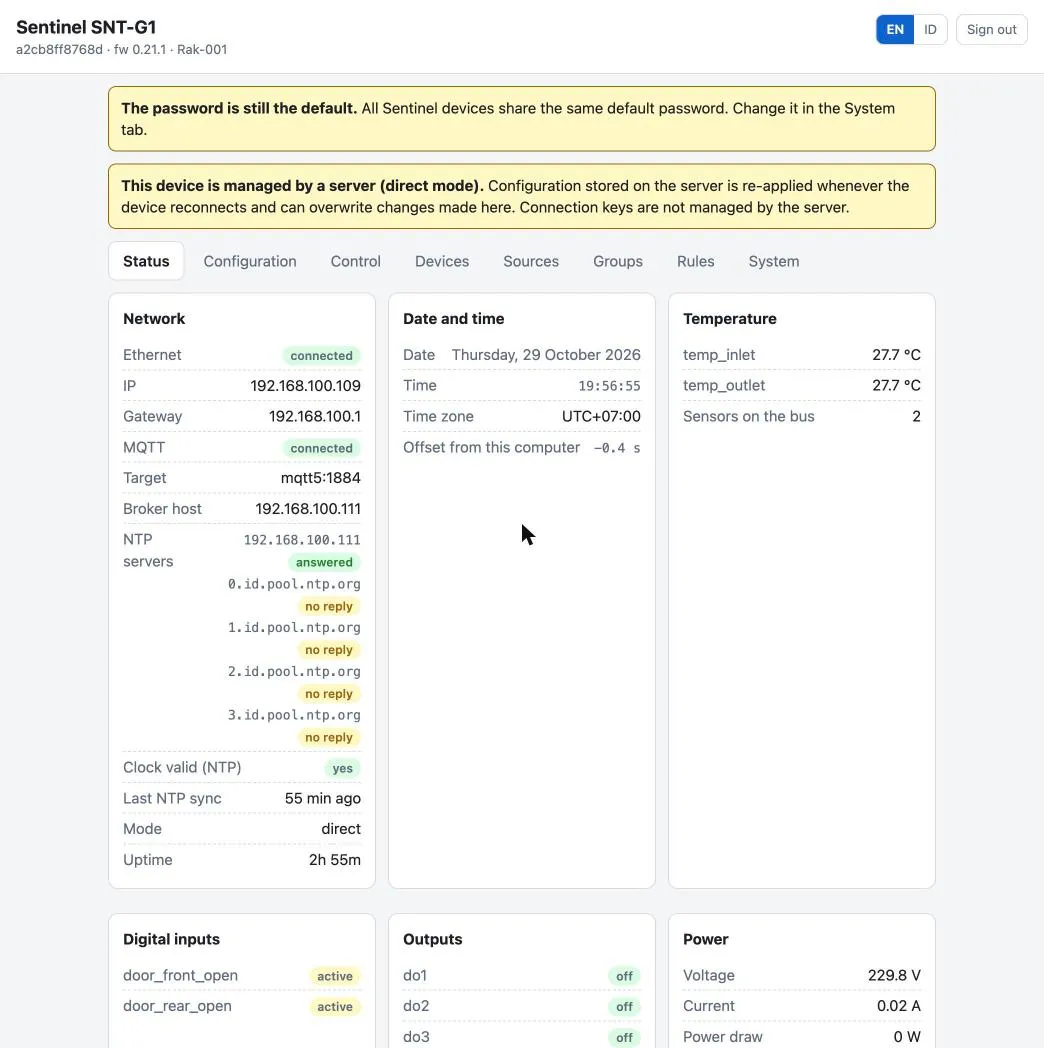Click the temp_inlet reading 27.7 °C
This screenshot has height=1048, width=1044.
pos(896,355)
